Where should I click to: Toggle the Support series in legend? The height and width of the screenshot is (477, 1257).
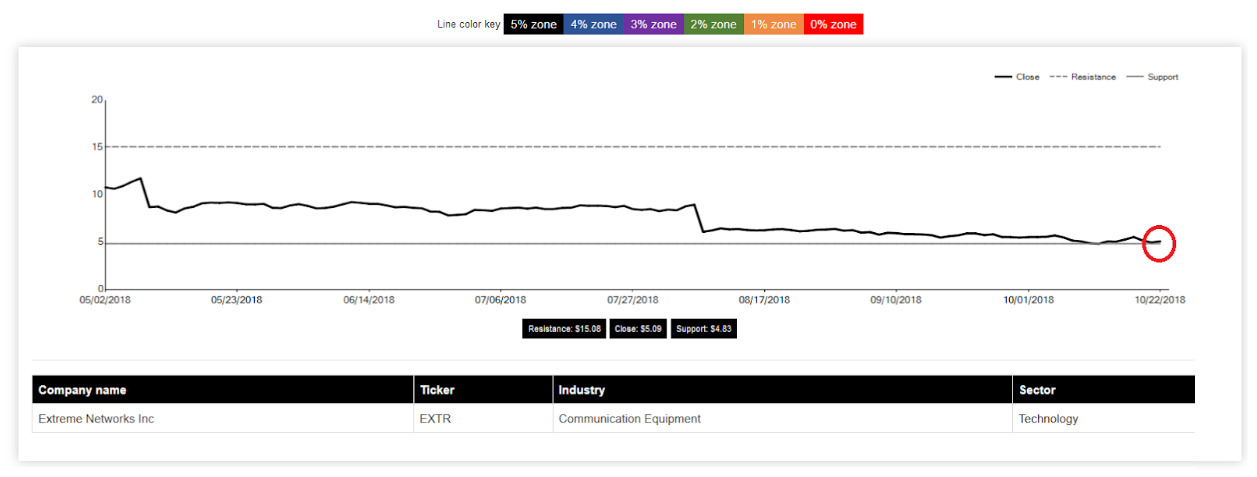[1153, 77]
